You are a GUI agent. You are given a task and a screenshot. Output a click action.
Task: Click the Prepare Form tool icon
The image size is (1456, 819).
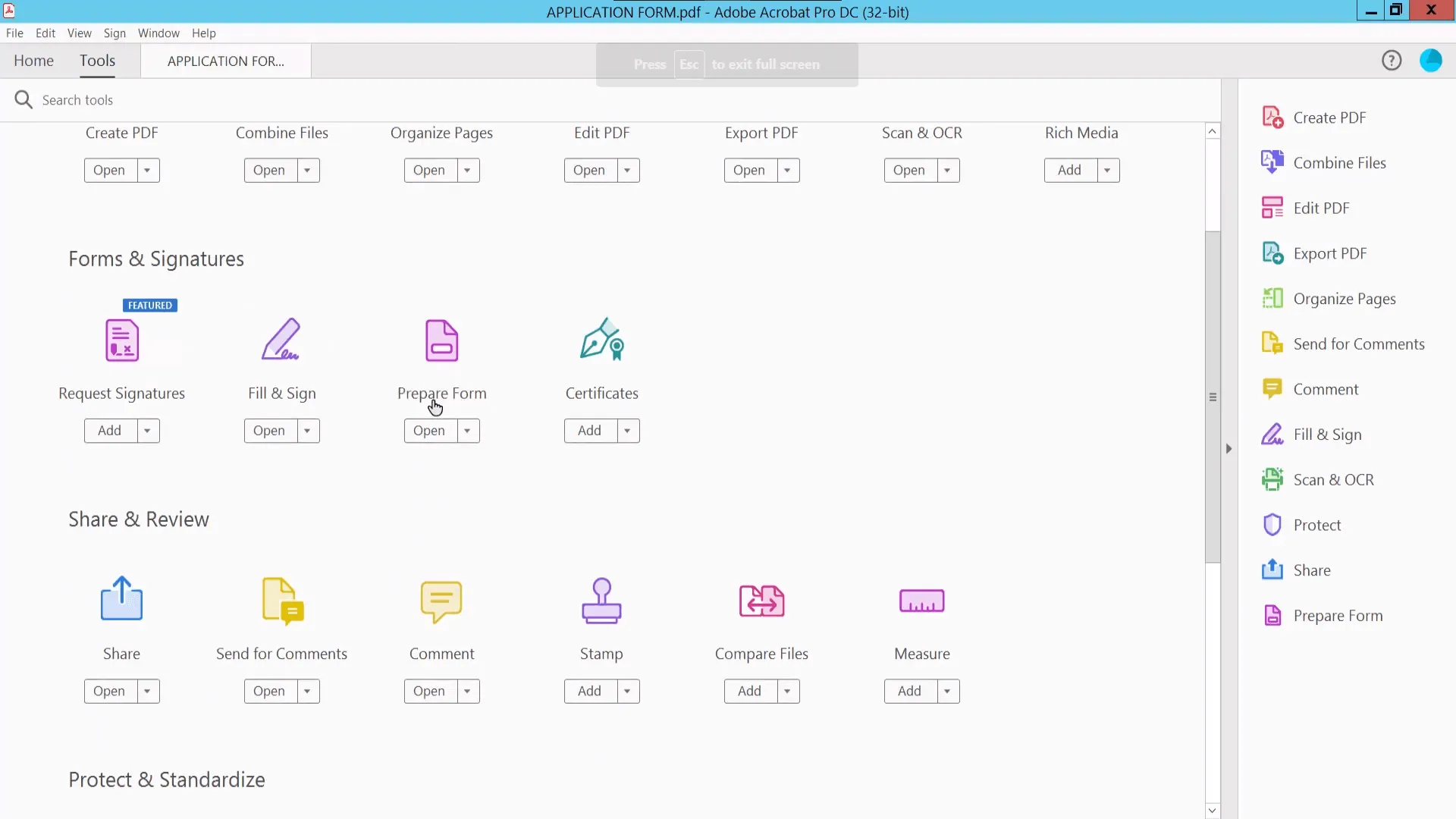441,340
